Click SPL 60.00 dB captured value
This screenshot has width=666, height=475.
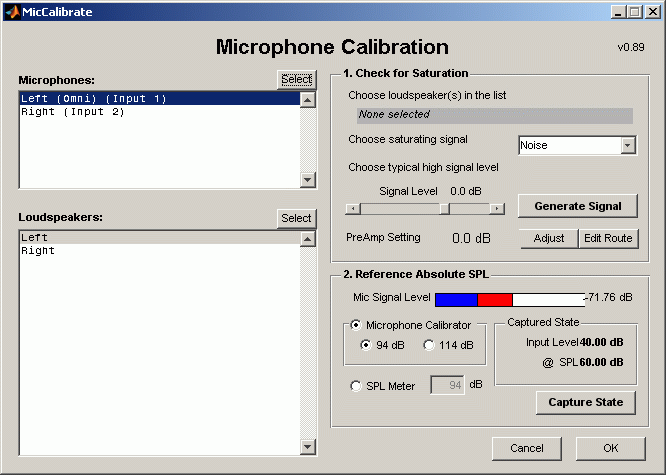pyautogui.click(x=601, y=362)
